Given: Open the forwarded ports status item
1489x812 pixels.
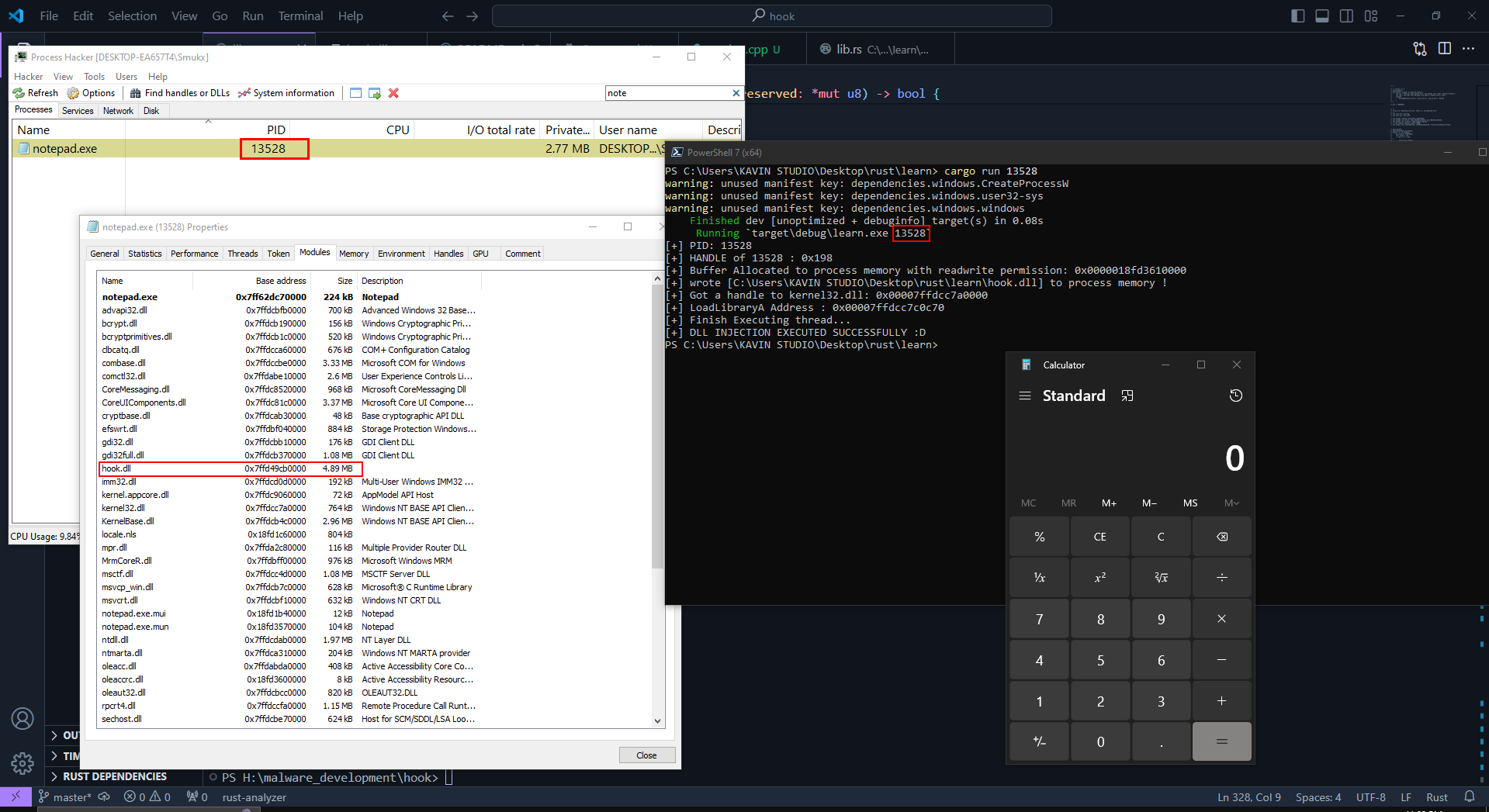Looking at the screenshot, I should 197,797.
